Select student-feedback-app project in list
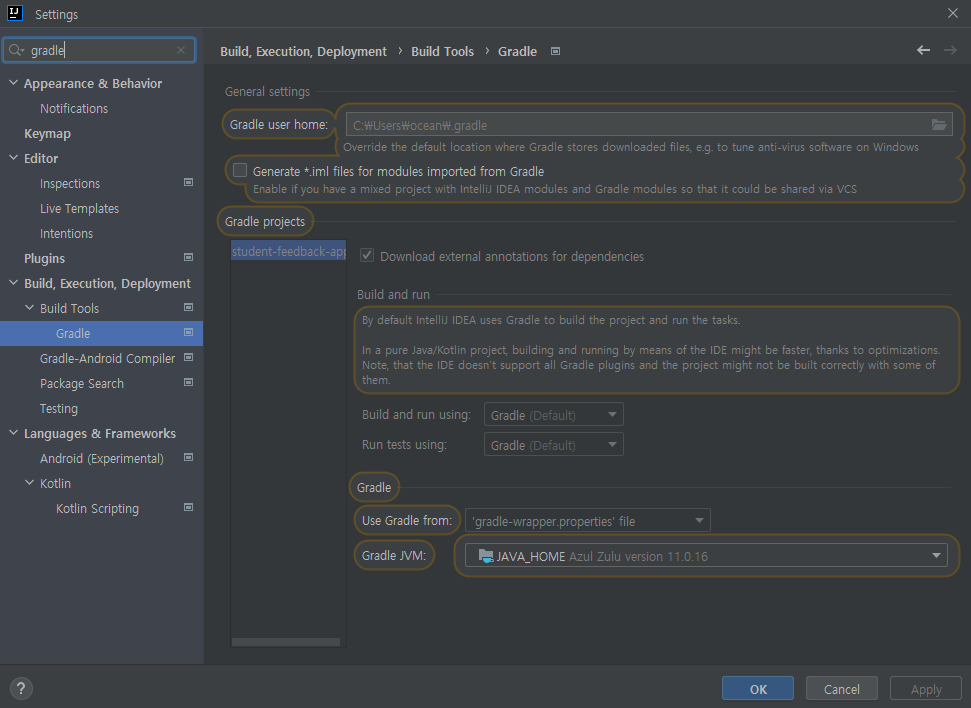This screenshot has height=708, width=971. pos(289,251)
